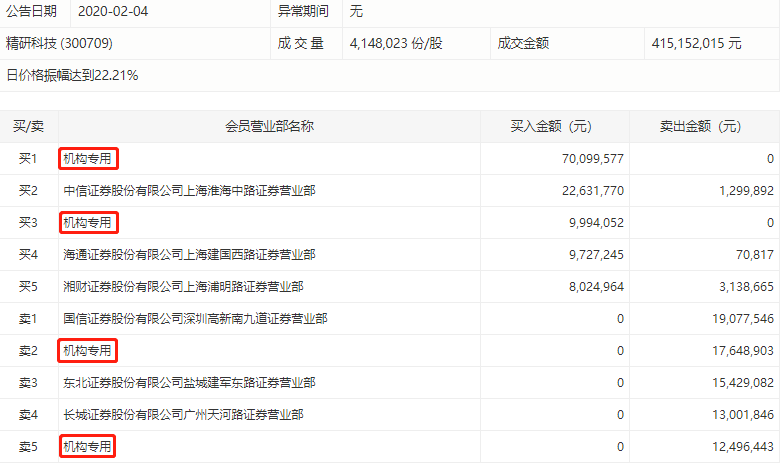Select 机构专用 in the 买3 row

pos(88,223)
